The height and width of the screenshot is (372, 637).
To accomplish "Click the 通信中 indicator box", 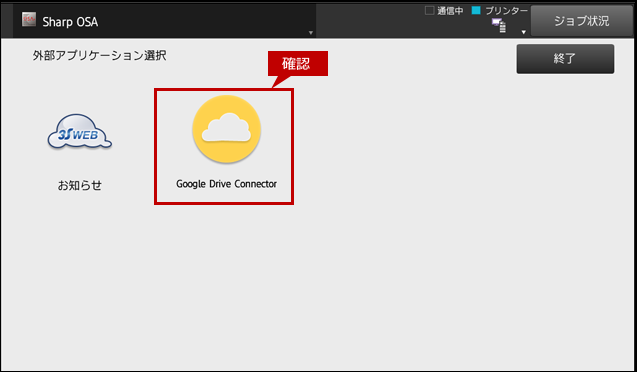I will coord(429,11).
